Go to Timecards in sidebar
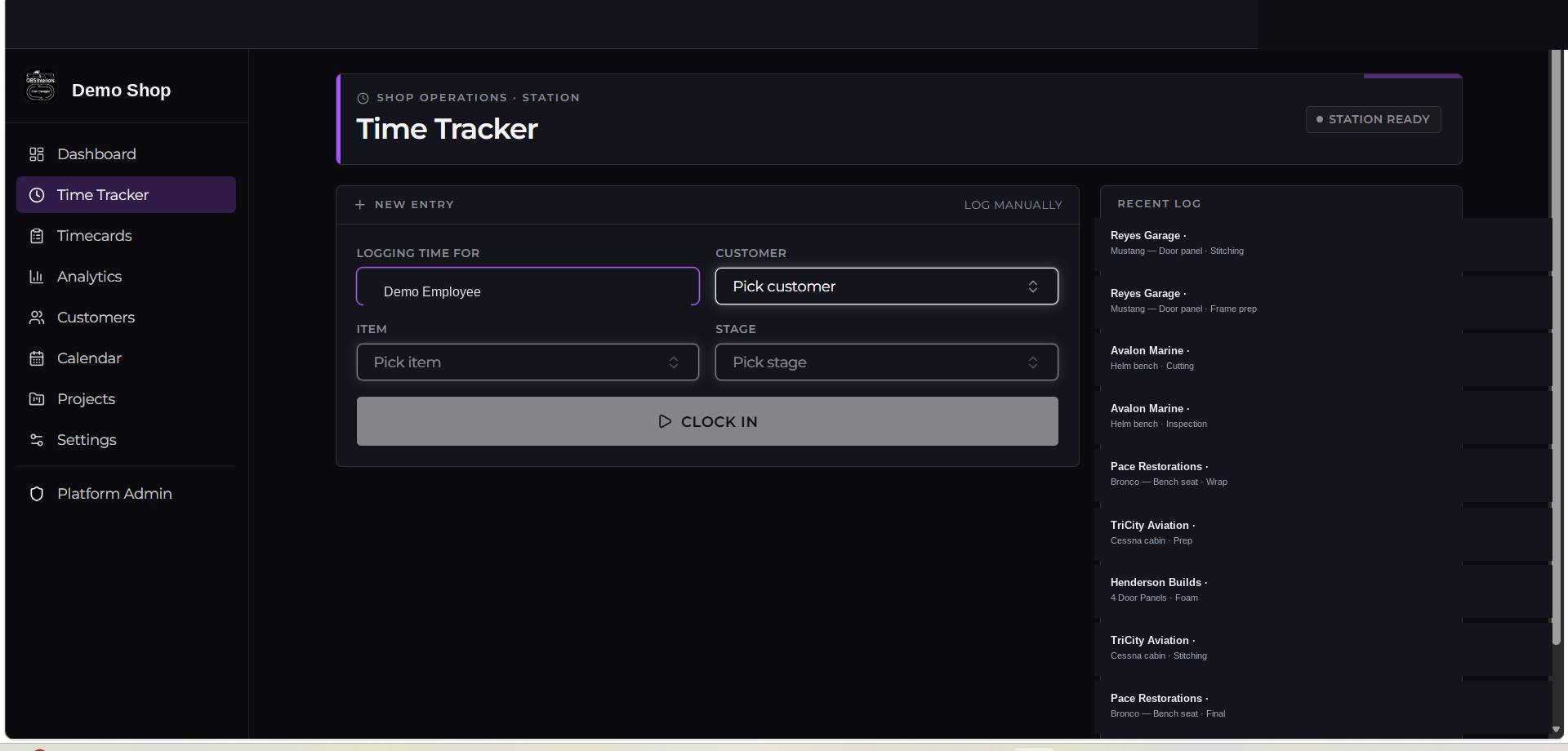1568x751 pixels. tap(126, 236)
